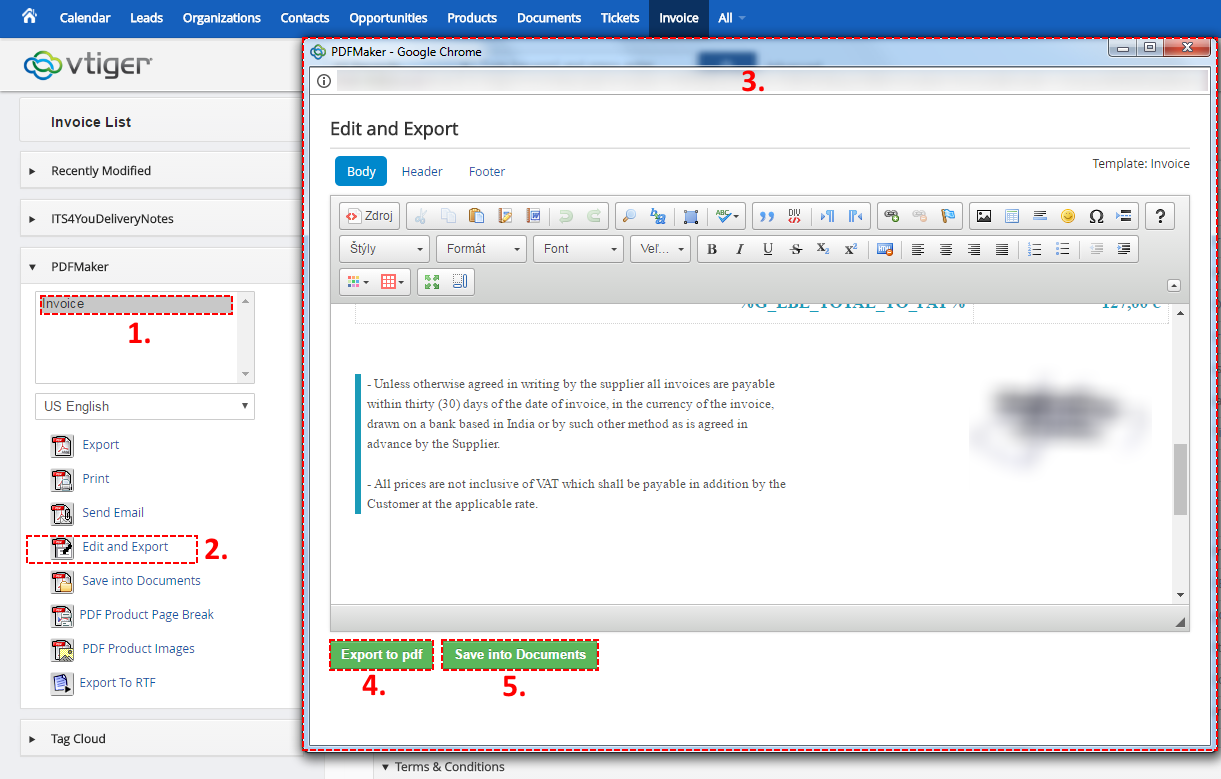The height and width of the screenshot is (779, 1221).
Task: Click the Smiley emoticon icon
Action: click(x=1068, y=216)
